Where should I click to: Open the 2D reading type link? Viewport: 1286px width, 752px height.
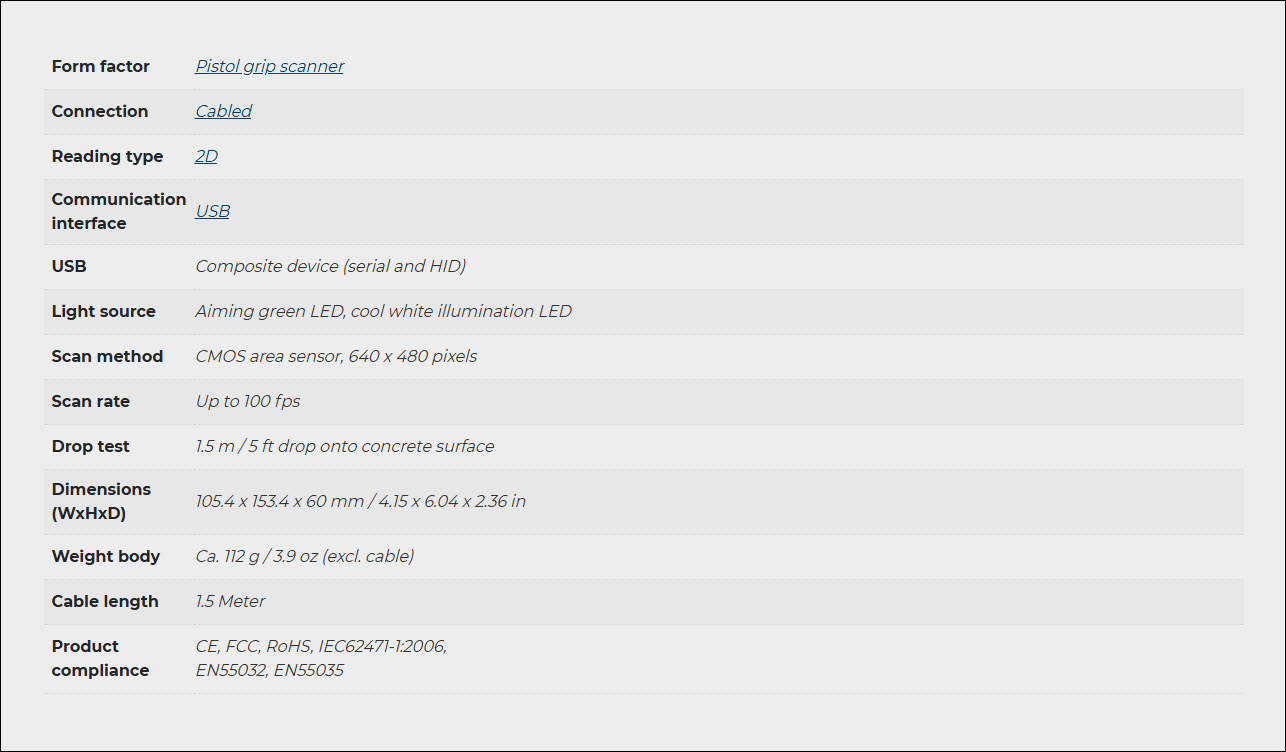tap(206, 156)
